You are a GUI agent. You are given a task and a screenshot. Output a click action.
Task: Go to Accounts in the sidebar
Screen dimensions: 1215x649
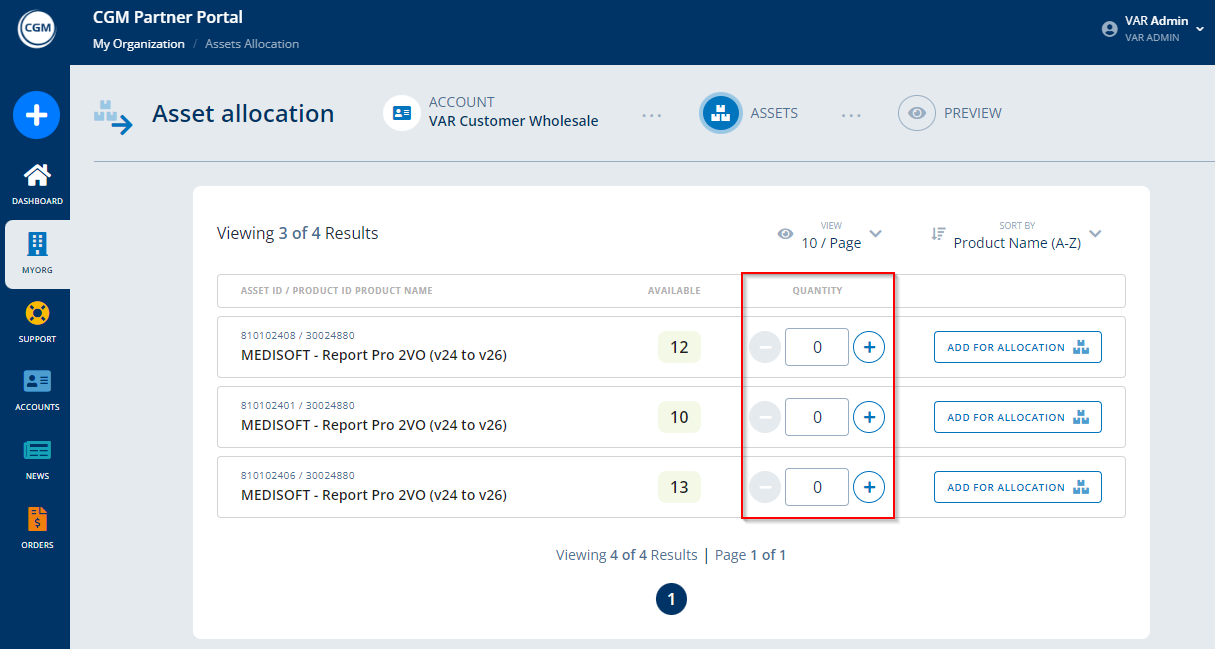[x=37, y=381]
